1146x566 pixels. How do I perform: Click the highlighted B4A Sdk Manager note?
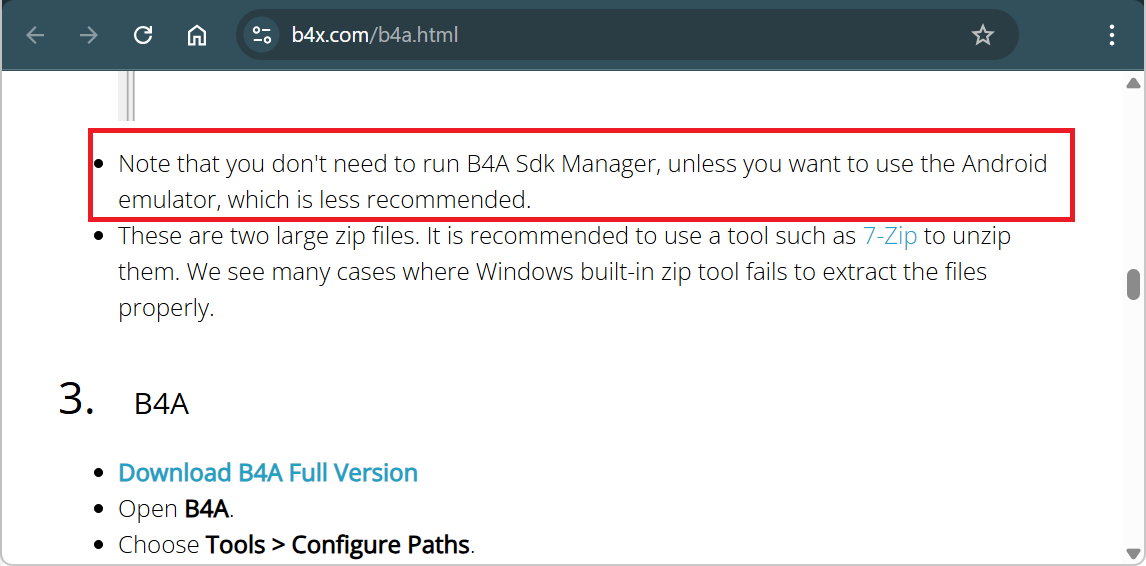[x=582, y=181]
